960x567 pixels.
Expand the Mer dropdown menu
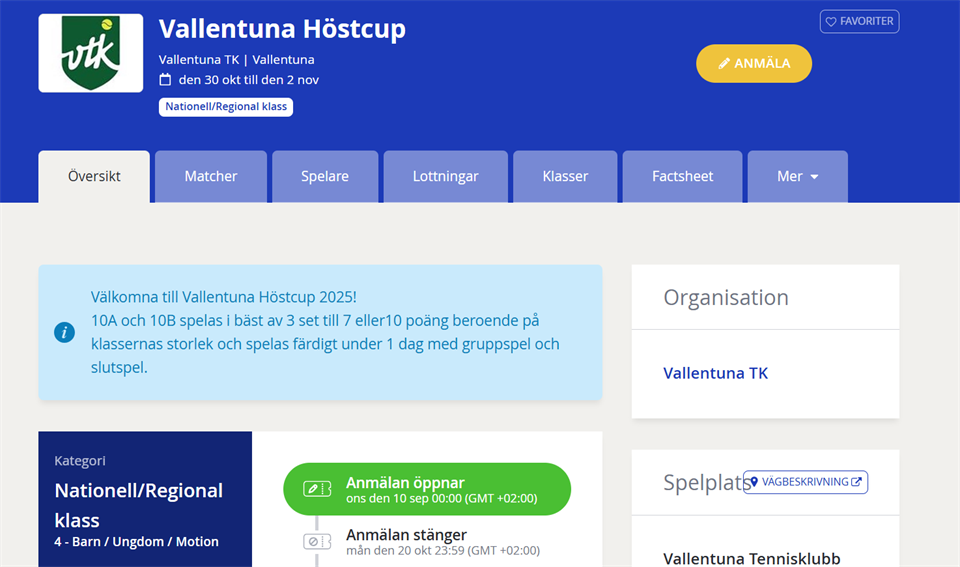(x=797, y=176)
